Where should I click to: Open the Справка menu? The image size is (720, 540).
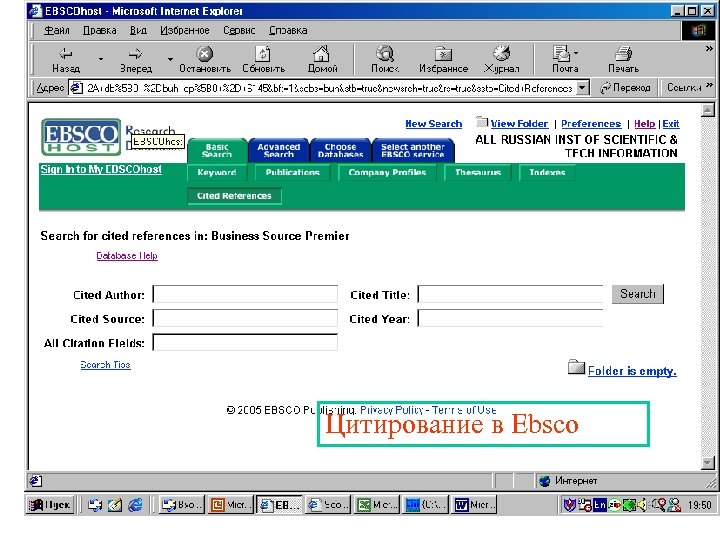pyautogui.click(x=288, y=30)
